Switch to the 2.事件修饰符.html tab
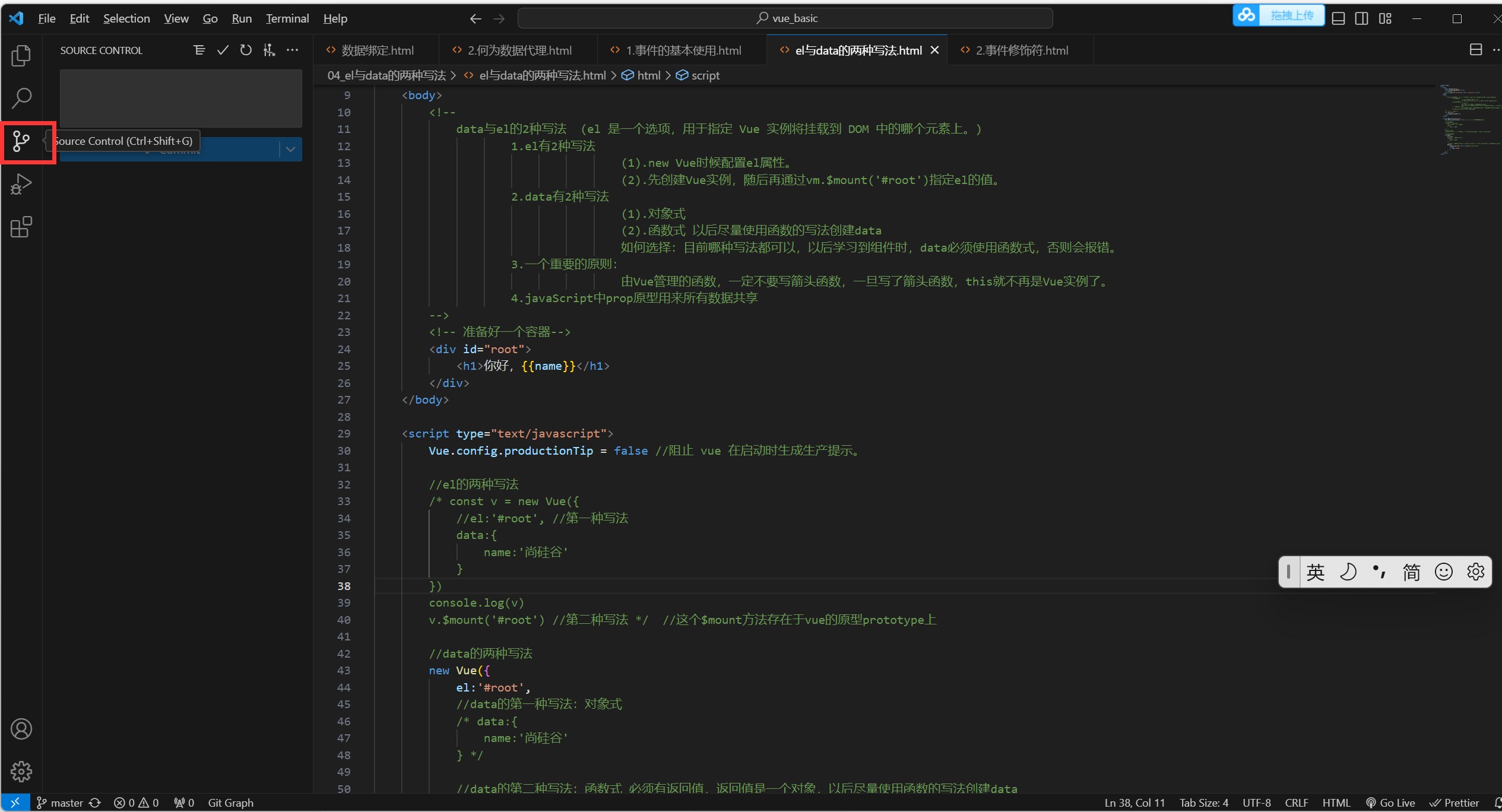The width and height of the screenshot is (1502, 812). (x=1021, y=50)
